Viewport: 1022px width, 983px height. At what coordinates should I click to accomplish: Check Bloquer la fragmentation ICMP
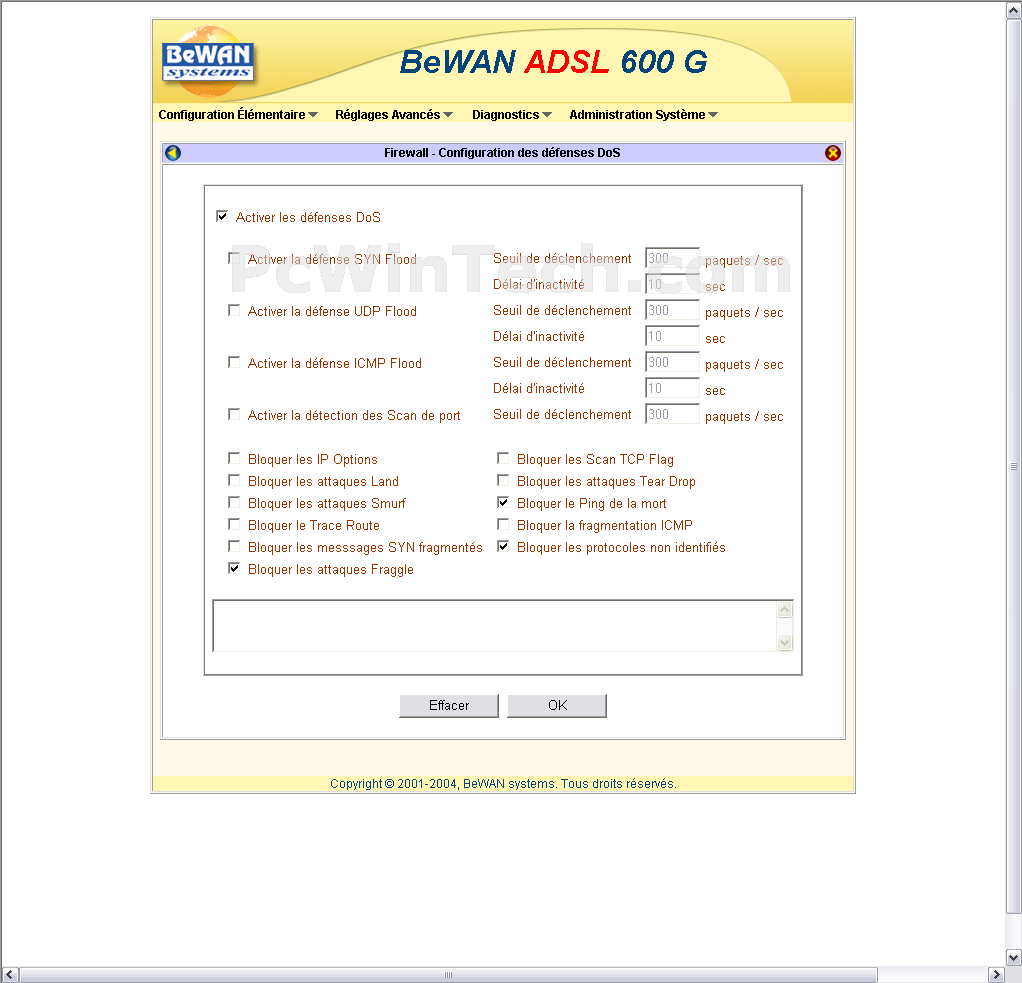tap(503, 524)
